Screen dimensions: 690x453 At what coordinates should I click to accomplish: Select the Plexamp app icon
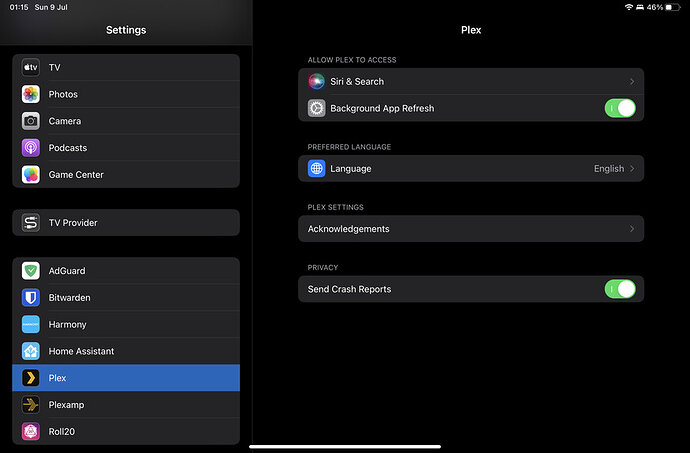pyautogui.click(x=31, y=405)
